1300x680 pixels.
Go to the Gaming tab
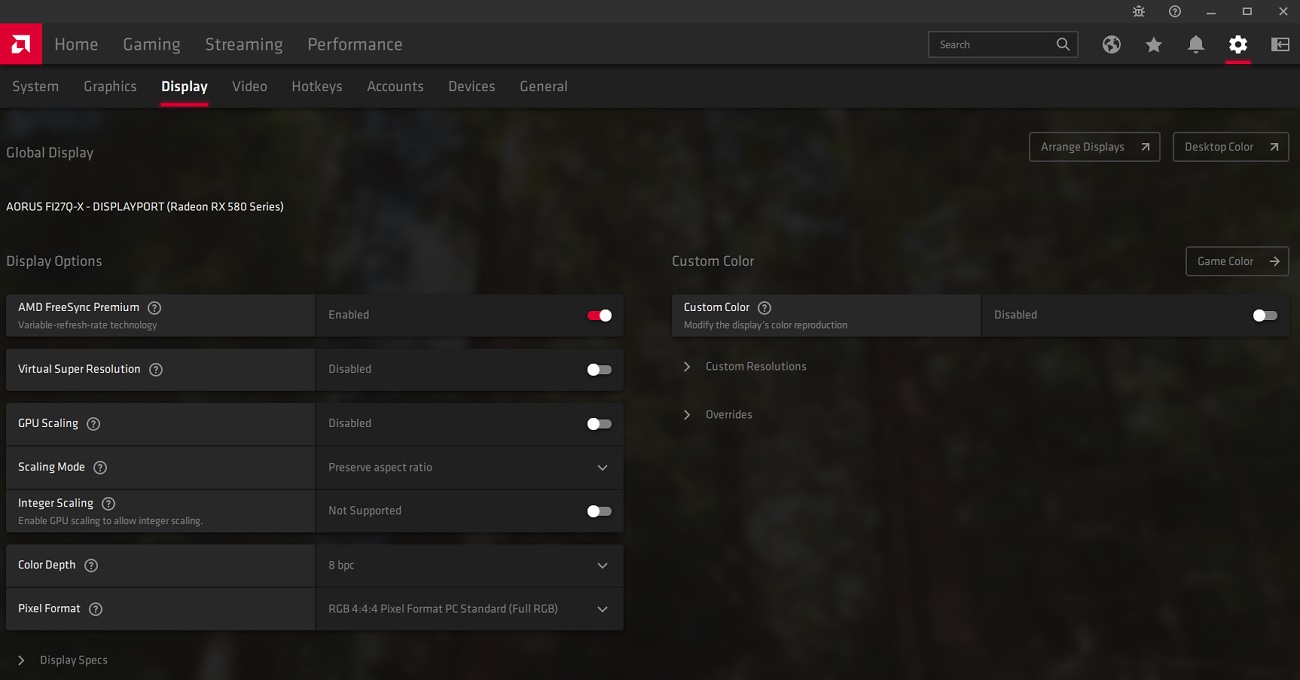click(151, 44)
